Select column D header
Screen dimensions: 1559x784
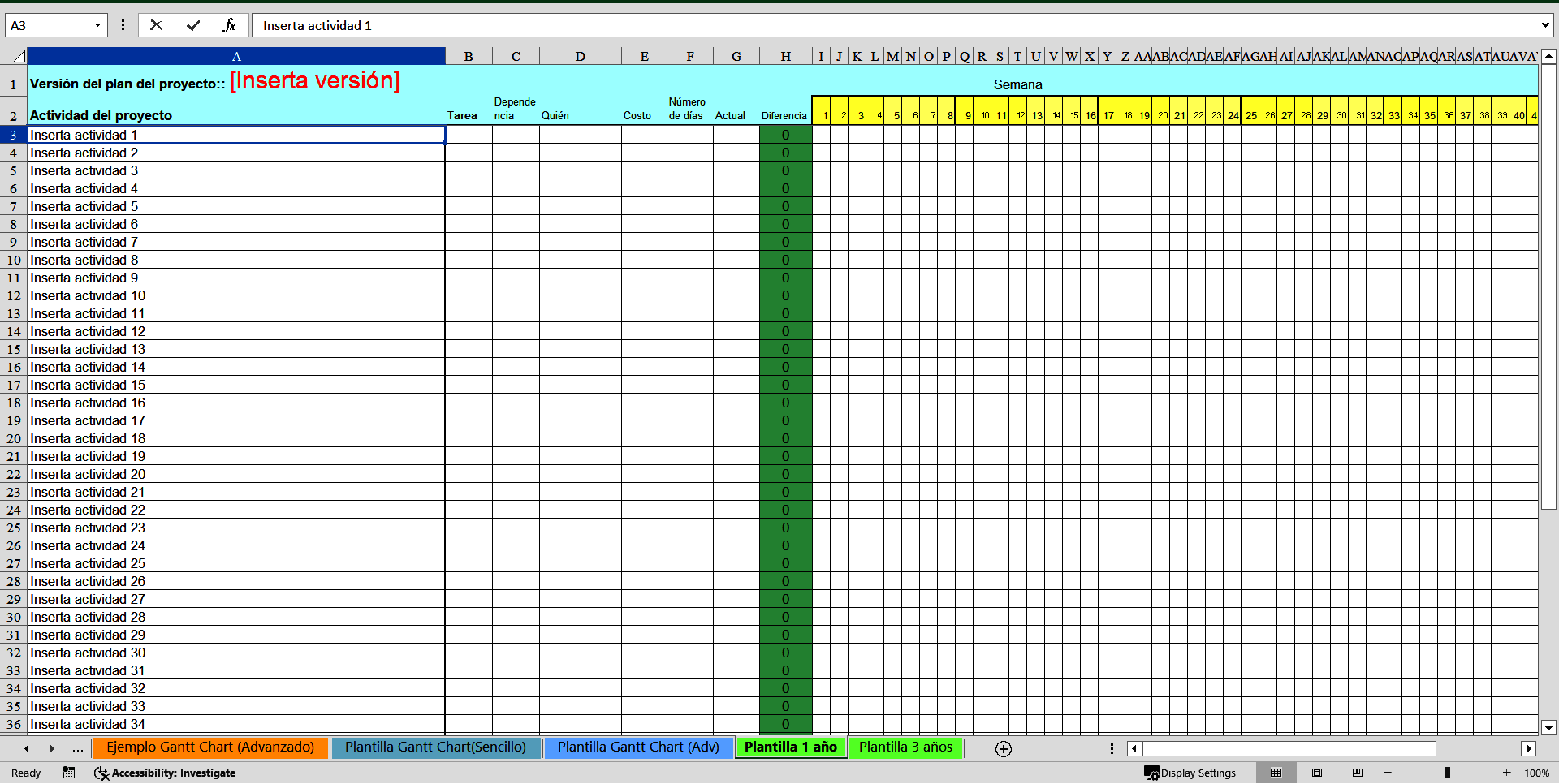coord(581,56)
